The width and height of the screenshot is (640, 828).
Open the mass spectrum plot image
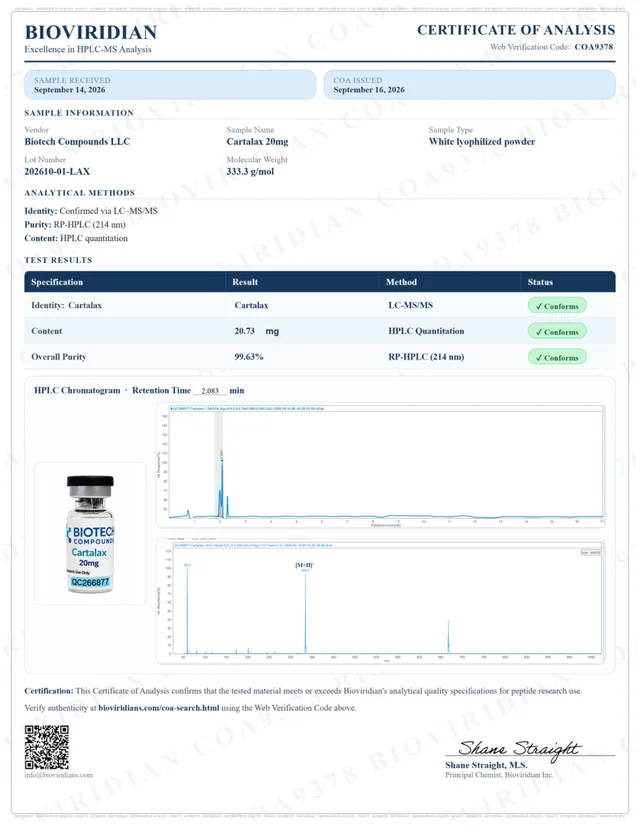coord(381,601)
